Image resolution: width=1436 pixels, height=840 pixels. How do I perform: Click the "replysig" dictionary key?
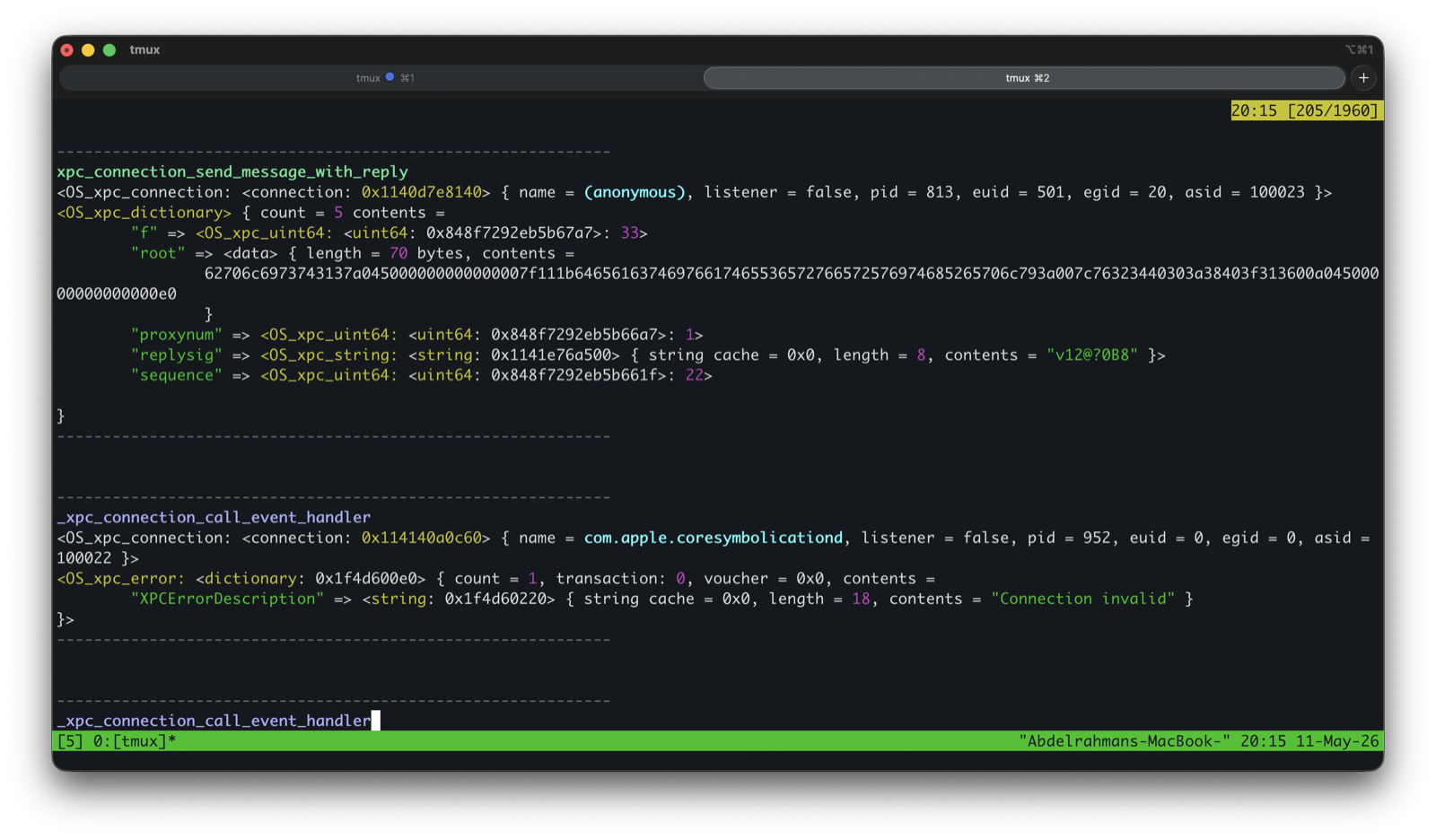177,355
